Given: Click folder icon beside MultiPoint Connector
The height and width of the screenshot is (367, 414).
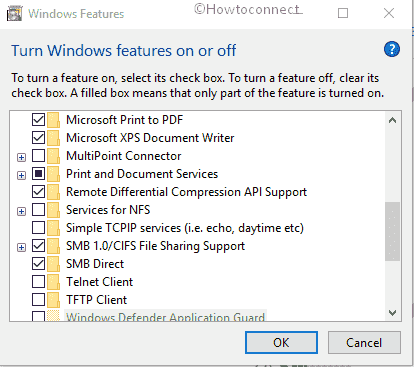Looking at the screenshot, I should coord(53,156).
